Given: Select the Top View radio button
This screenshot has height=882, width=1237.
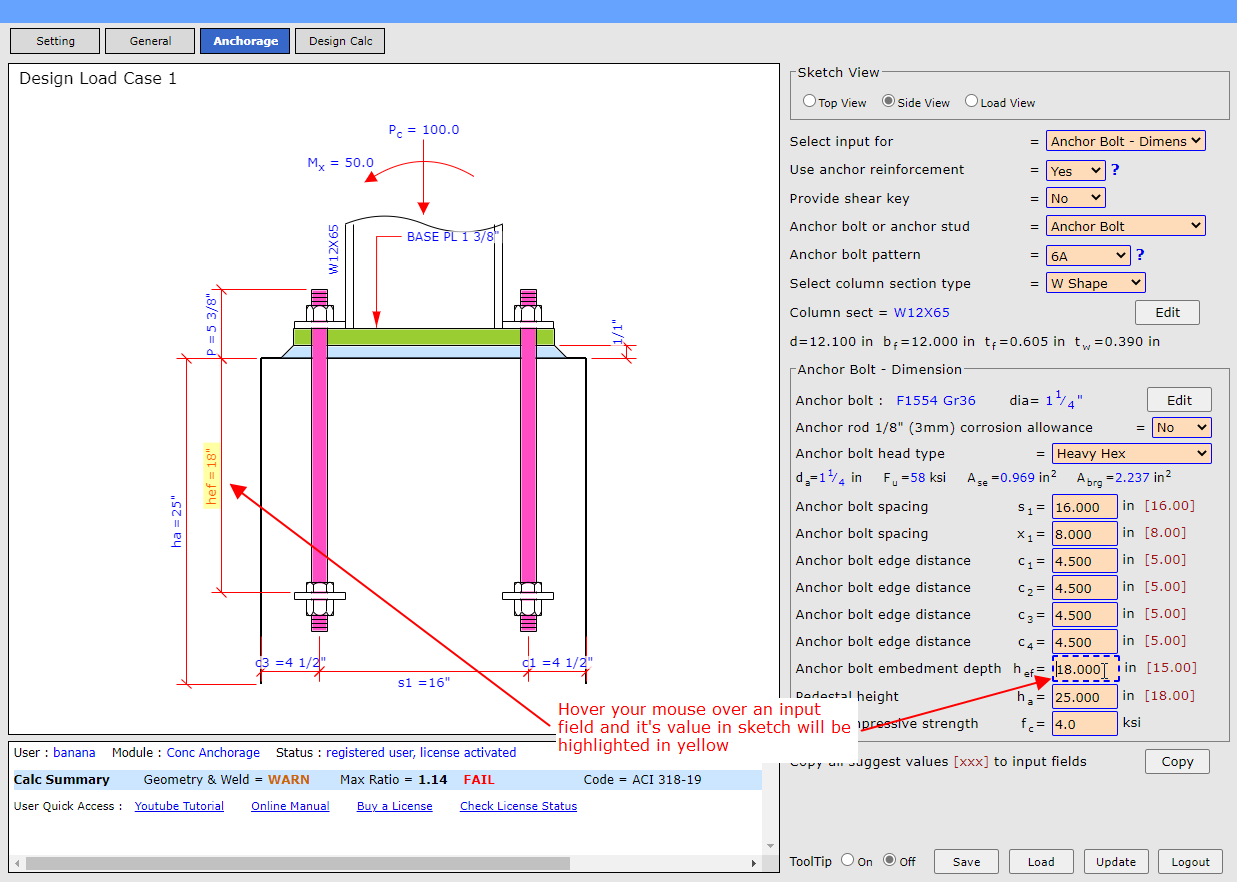Looking at the screenshot, I should [x=810, y=101].
